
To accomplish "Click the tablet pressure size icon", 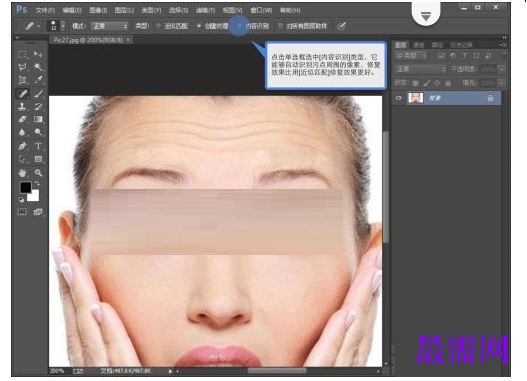I will 342,26.
